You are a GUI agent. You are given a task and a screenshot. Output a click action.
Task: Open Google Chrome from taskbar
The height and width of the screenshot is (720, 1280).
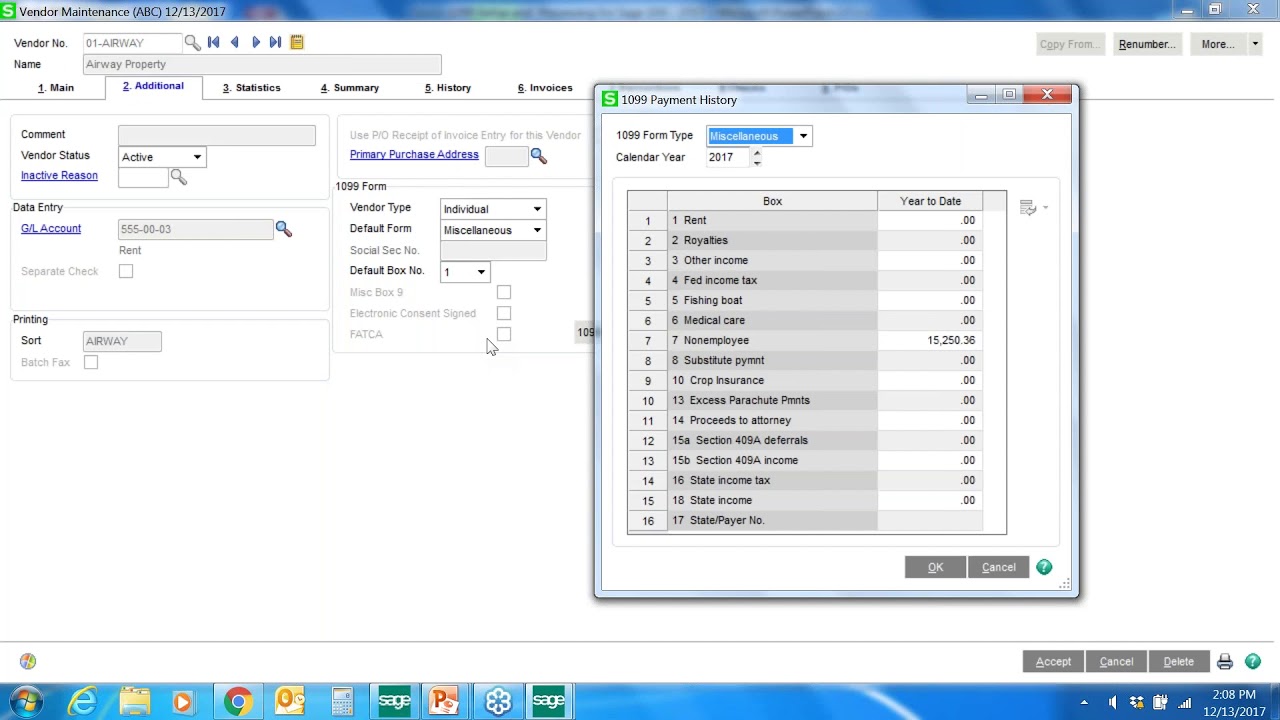238,701
